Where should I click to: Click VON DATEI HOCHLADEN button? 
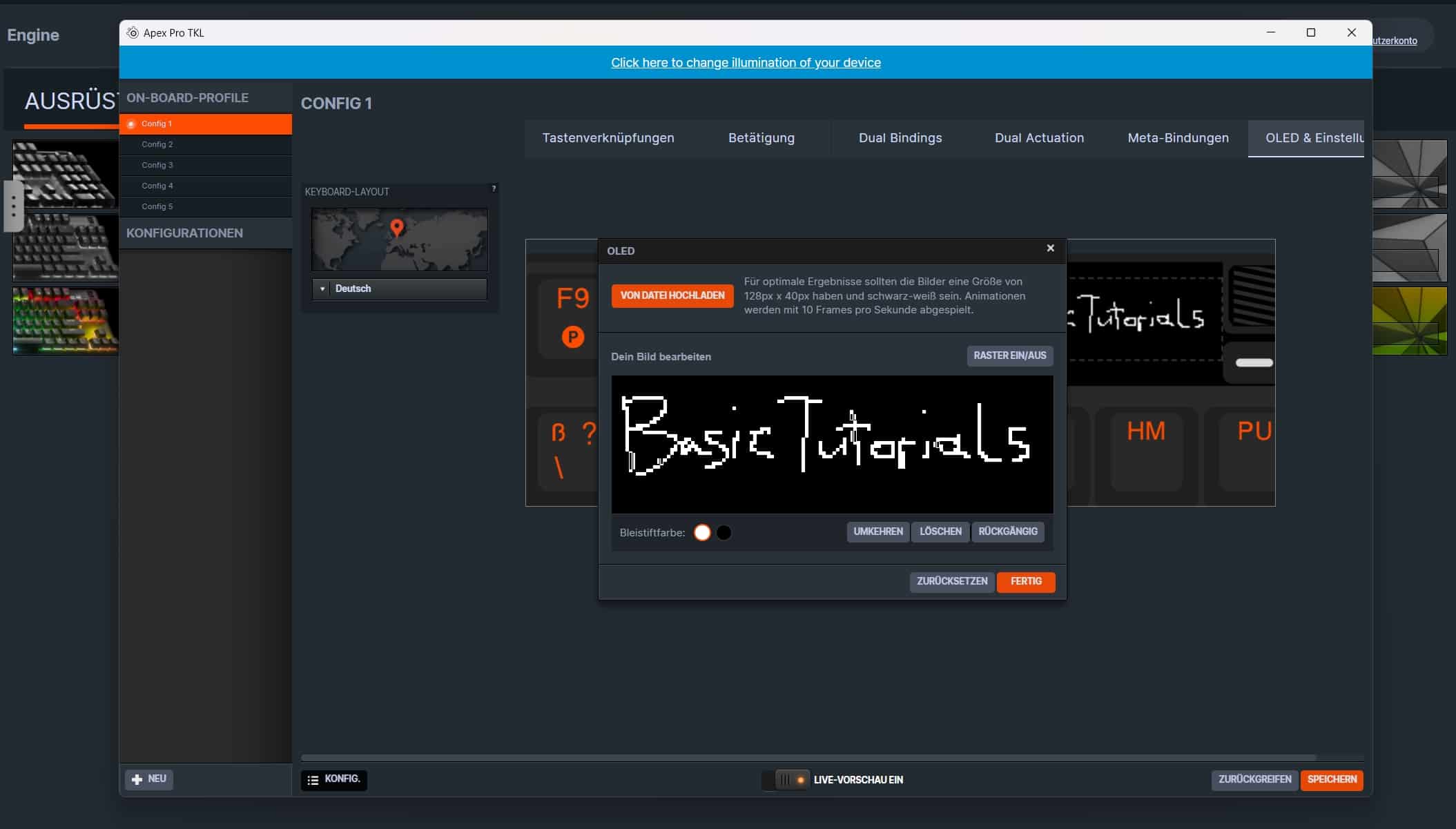point(672,295)
